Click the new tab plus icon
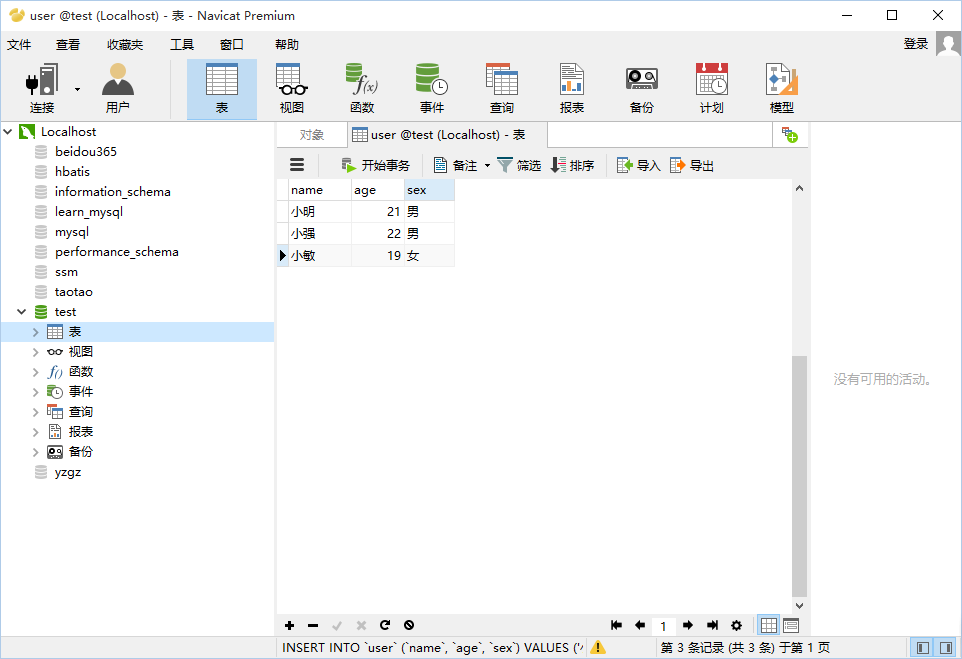This screenshot has height=659, width=962. tap(790, 135)
